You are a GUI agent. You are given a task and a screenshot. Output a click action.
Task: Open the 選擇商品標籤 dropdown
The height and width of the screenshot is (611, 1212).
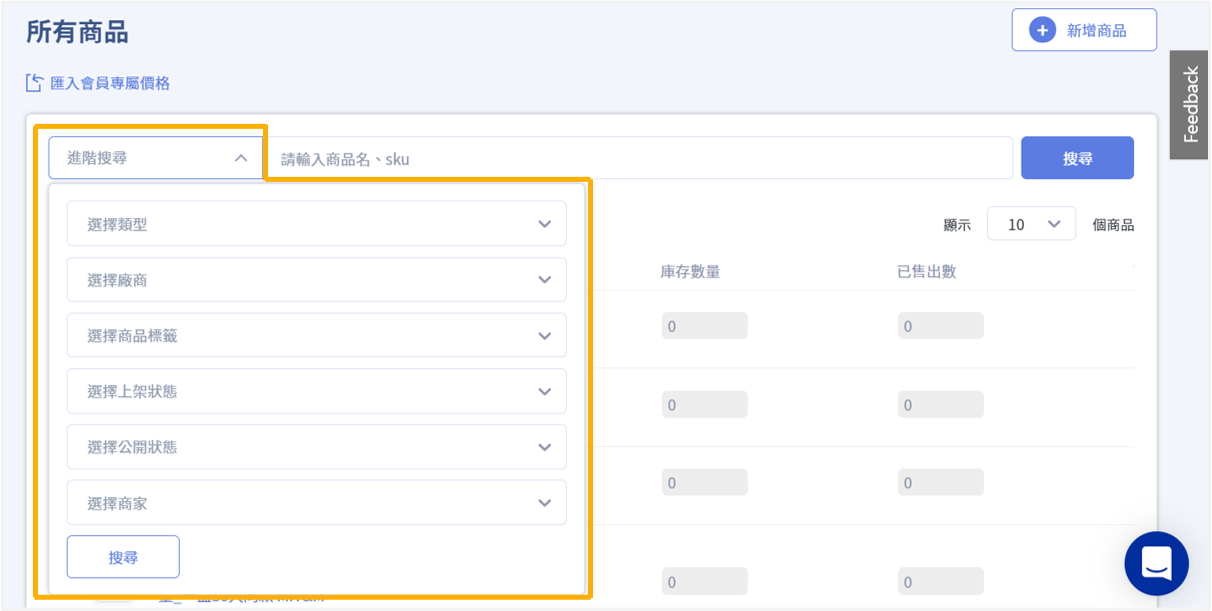pyautogui.click(x=316, y=336)
